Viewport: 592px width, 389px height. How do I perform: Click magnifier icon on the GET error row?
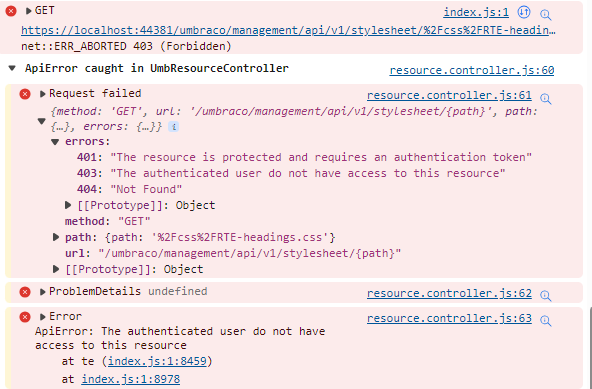(x=546, y=15)
